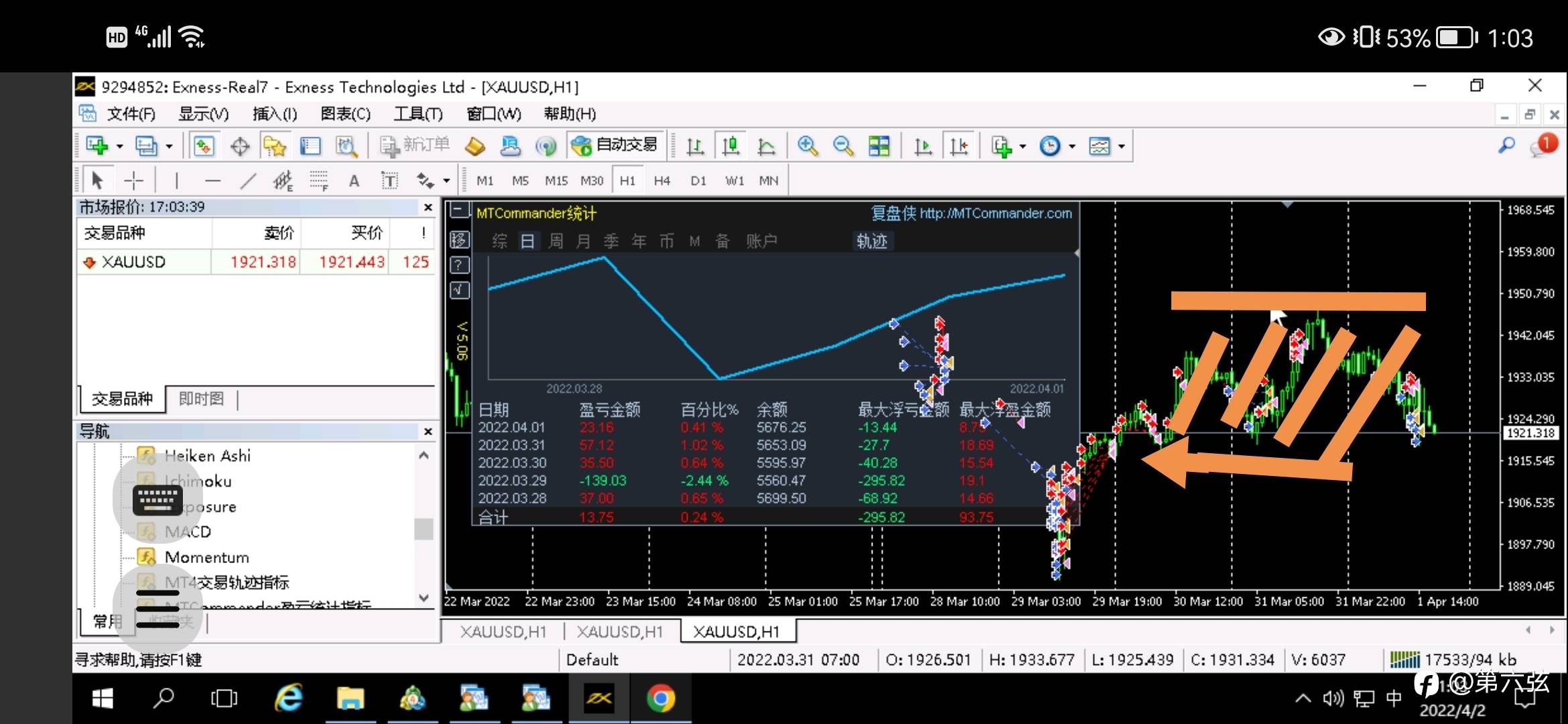Zoom in on the chart

(x=807, y=145)
